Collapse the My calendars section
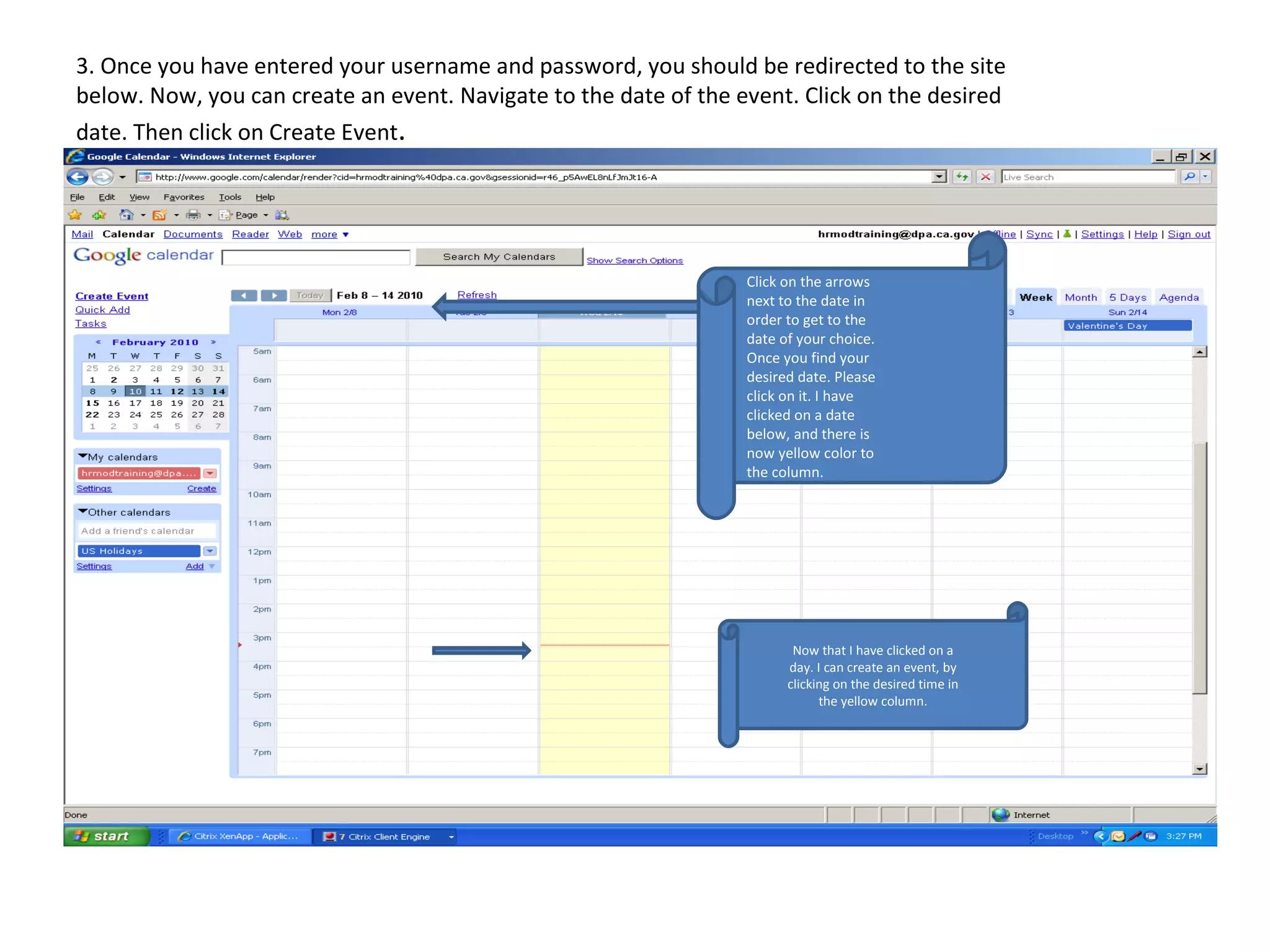 click(83, 456)
